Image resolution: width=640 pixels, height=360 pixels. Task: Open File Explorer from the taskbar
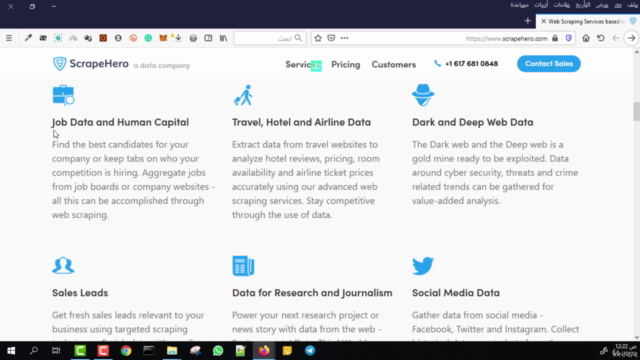click(172, 351)
